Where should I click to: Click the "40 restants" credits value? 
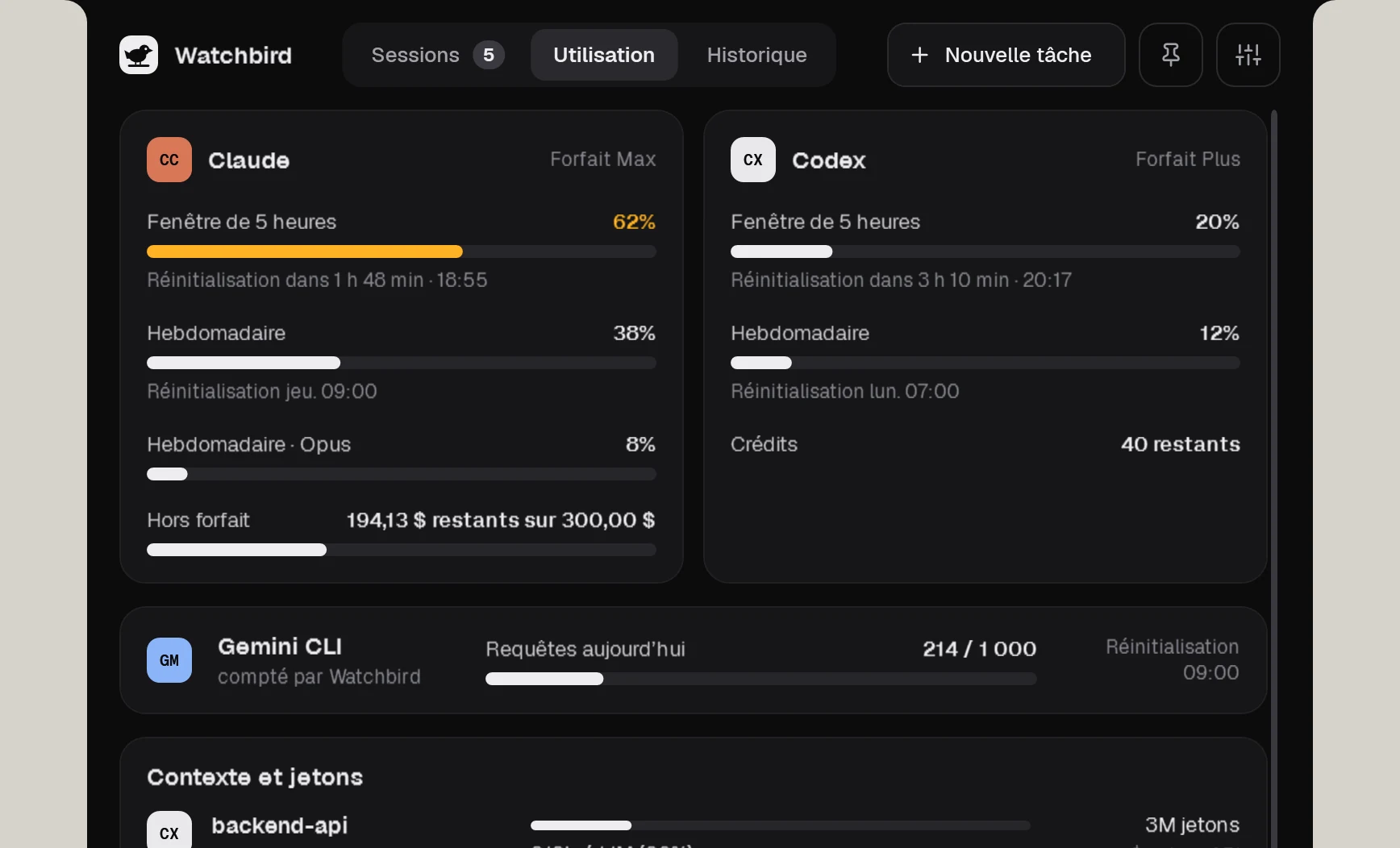(1181, 444)
